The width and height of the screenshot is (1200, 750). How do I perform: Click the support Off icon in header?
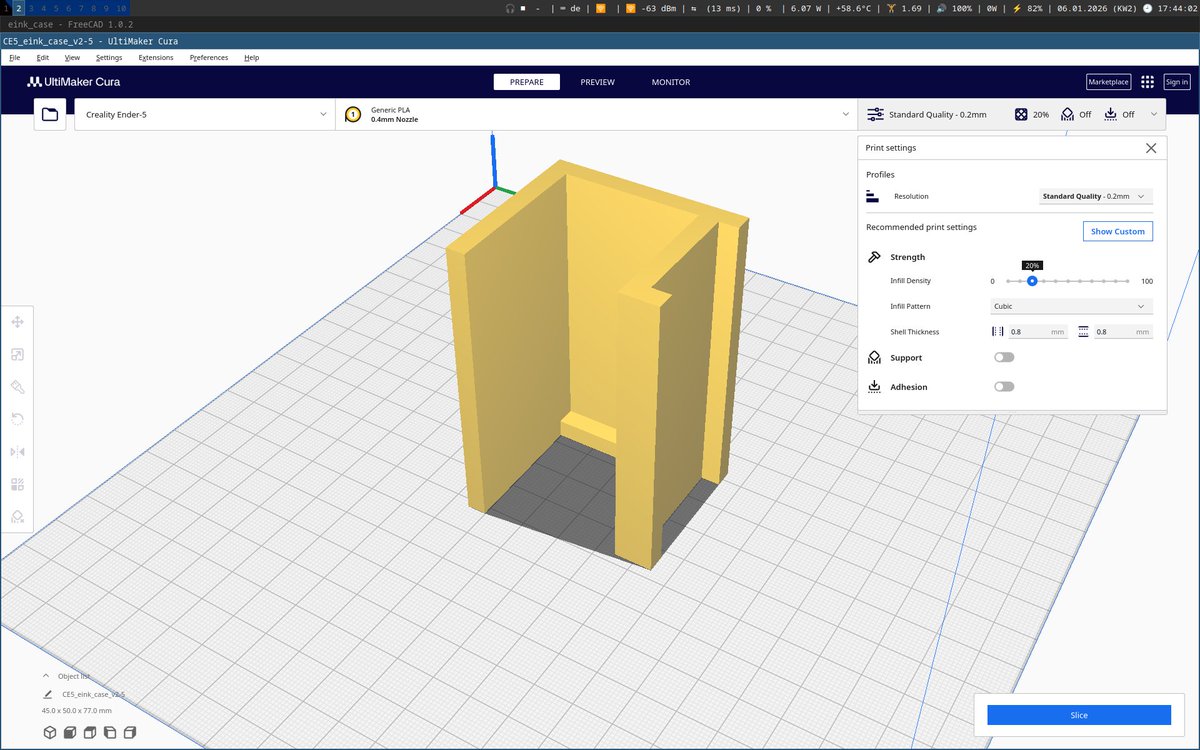(x=1067, y=115)
